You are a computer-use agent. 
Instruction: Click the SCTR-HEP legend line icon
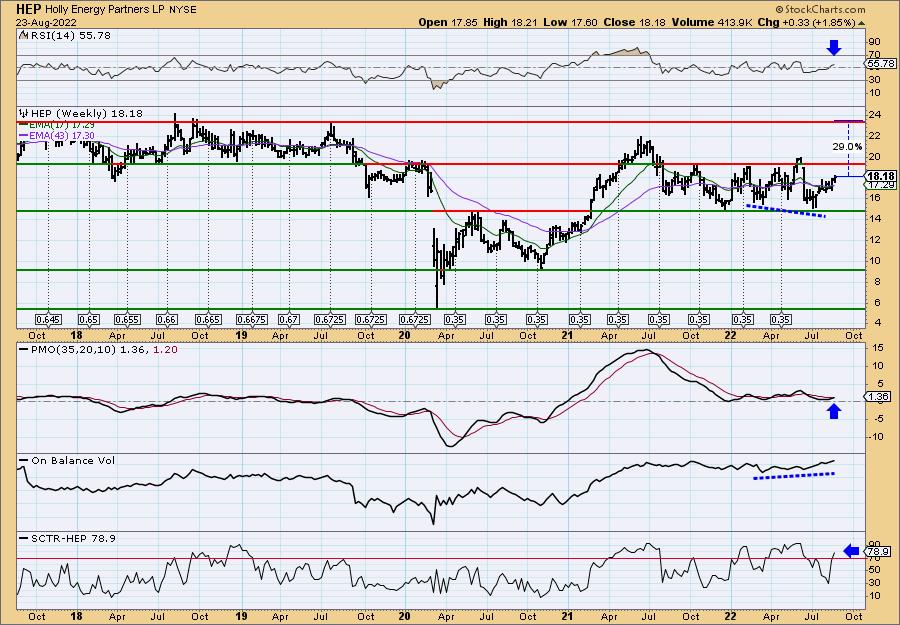pyautogui.click(x=24, y=538)
